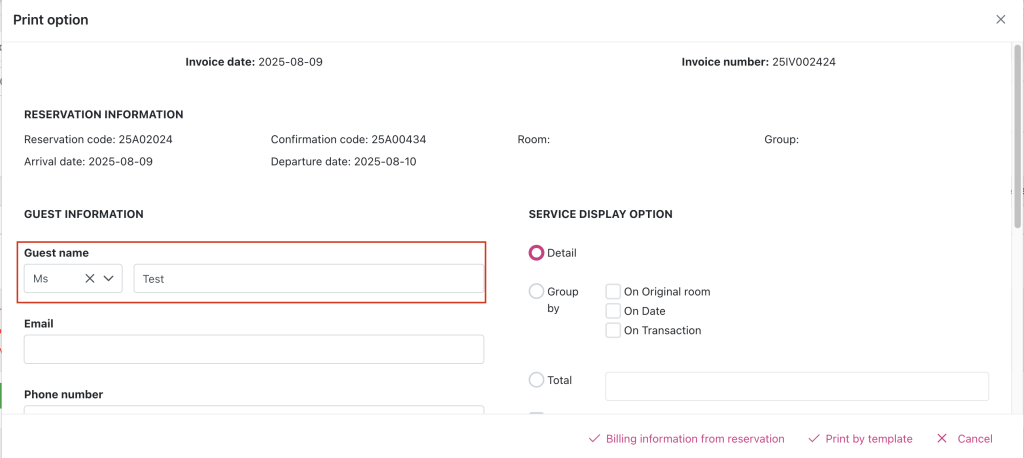Open the Ms title combo box
Image resolution: width=1024 pixels, height=458 pixels.
[x=55, y=279]
